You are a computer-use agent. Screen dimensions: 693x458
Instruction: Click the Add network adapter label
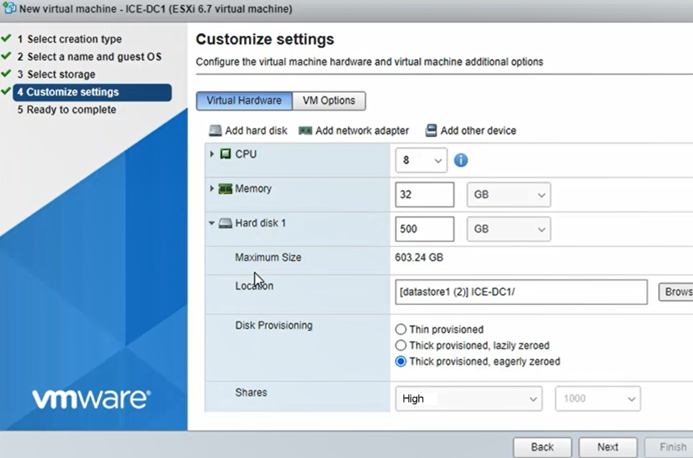pyautogui.click(x=362, y=131)
